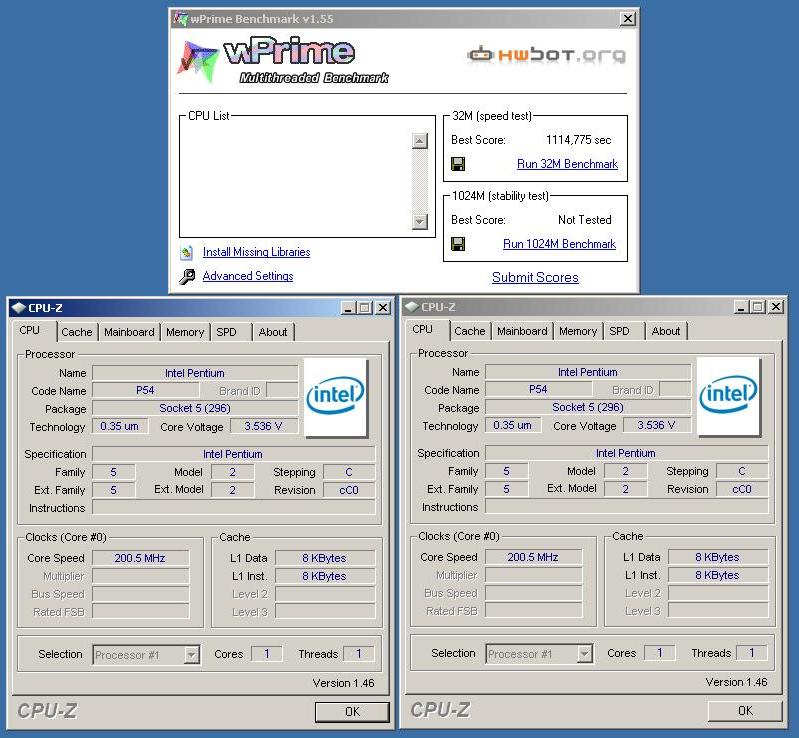The height and width of the screenshot is (738, 799).
Task: Click the Code Name P54 field in the left CPU-Z window
Action: tap(145, 390)
